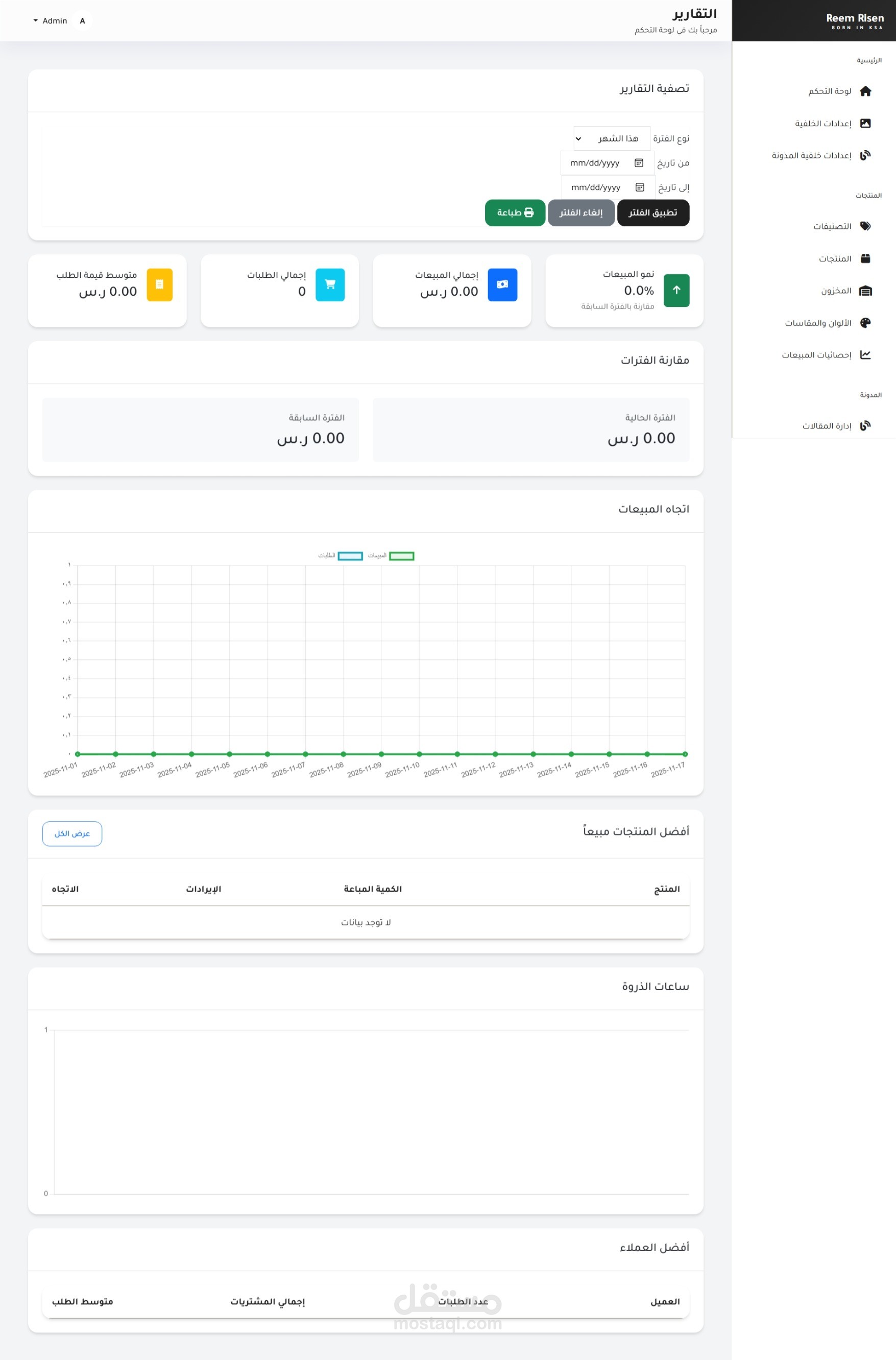Viewport: 896px width, 1360px height.
Task: Click the المخزون warehouse icon
Action: pyautogui.click(x=865, y=290)
